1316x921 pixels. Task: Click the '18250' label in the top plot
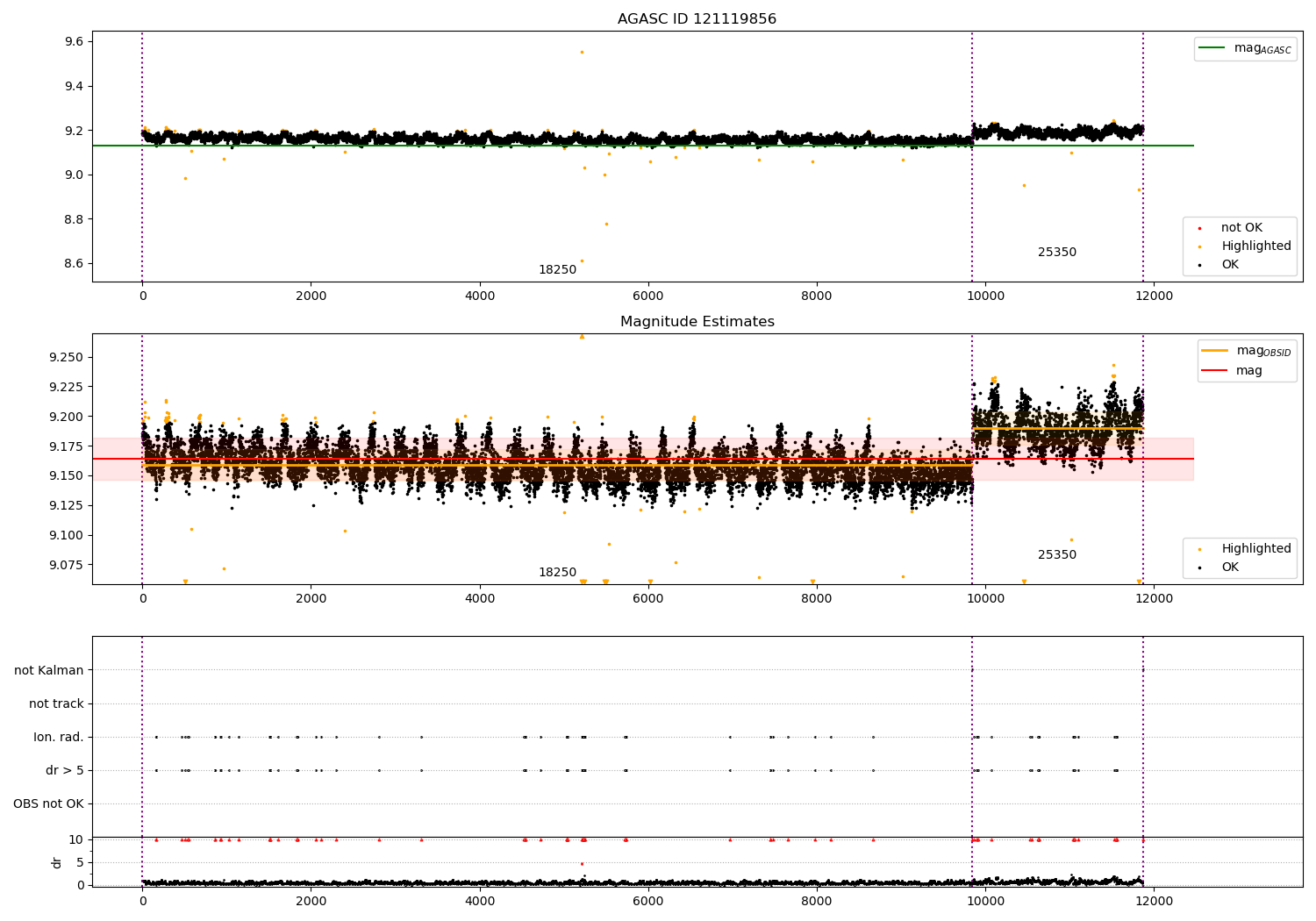click(x=557, y=270)
